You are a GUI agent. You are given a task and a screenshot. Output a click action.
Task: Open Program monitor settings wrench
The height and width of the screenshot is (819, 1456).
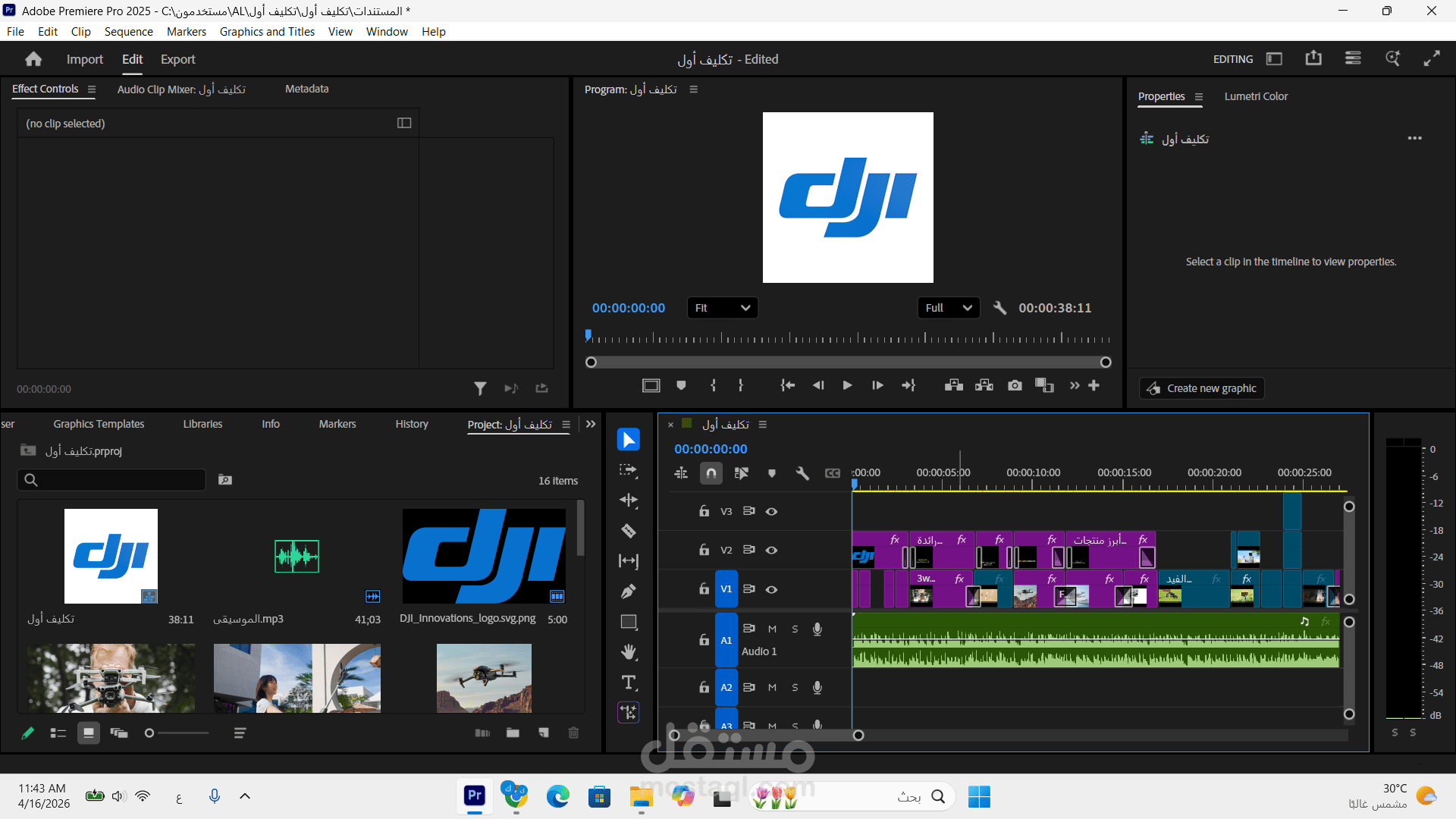(999, 308)
